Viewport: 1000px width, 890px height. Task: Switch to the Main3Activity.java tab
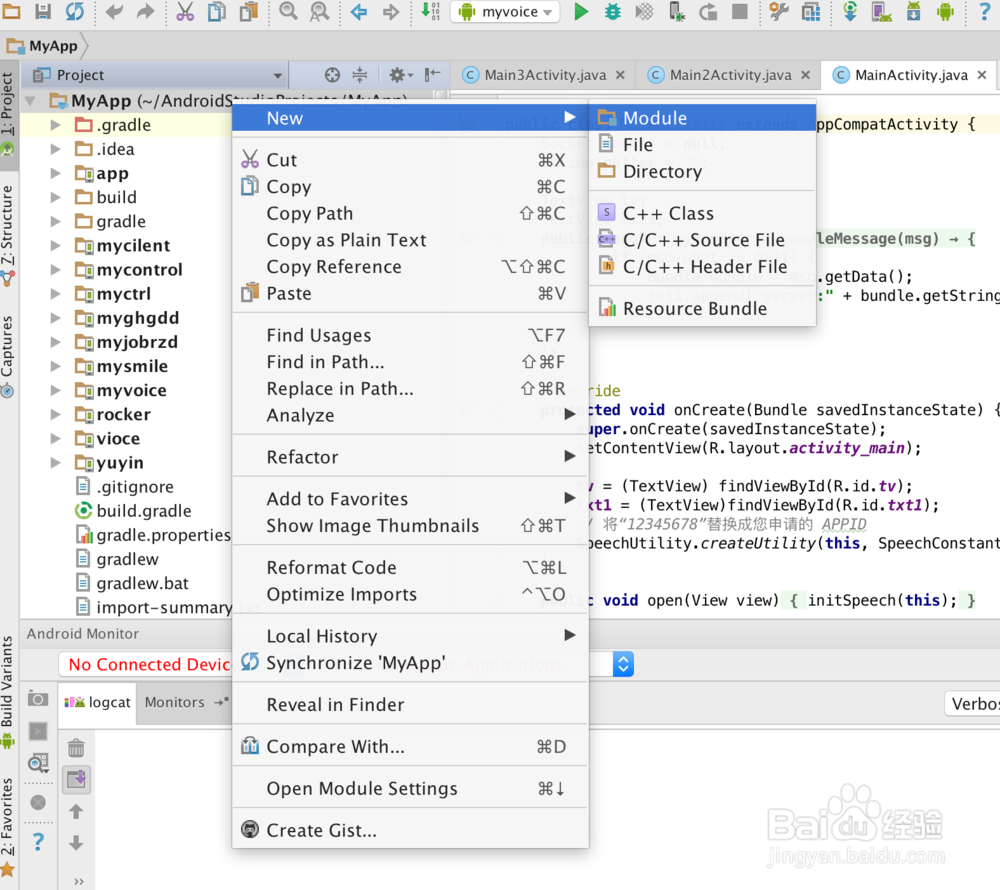tap(544, 75)
